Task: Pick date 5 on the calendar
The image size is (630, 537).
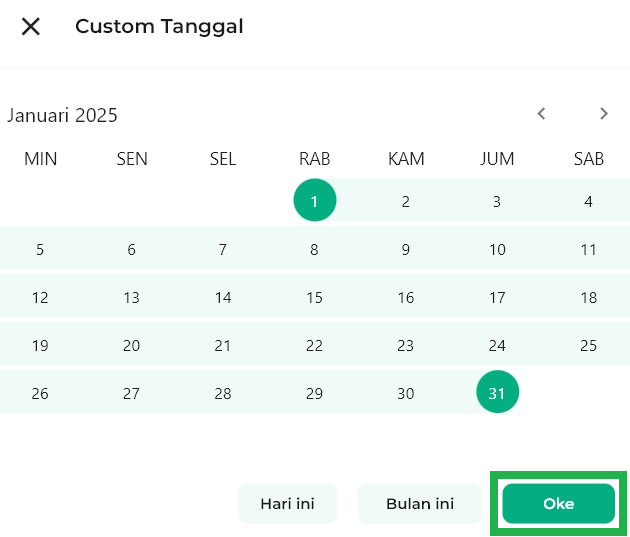Action: click(40, 250)
